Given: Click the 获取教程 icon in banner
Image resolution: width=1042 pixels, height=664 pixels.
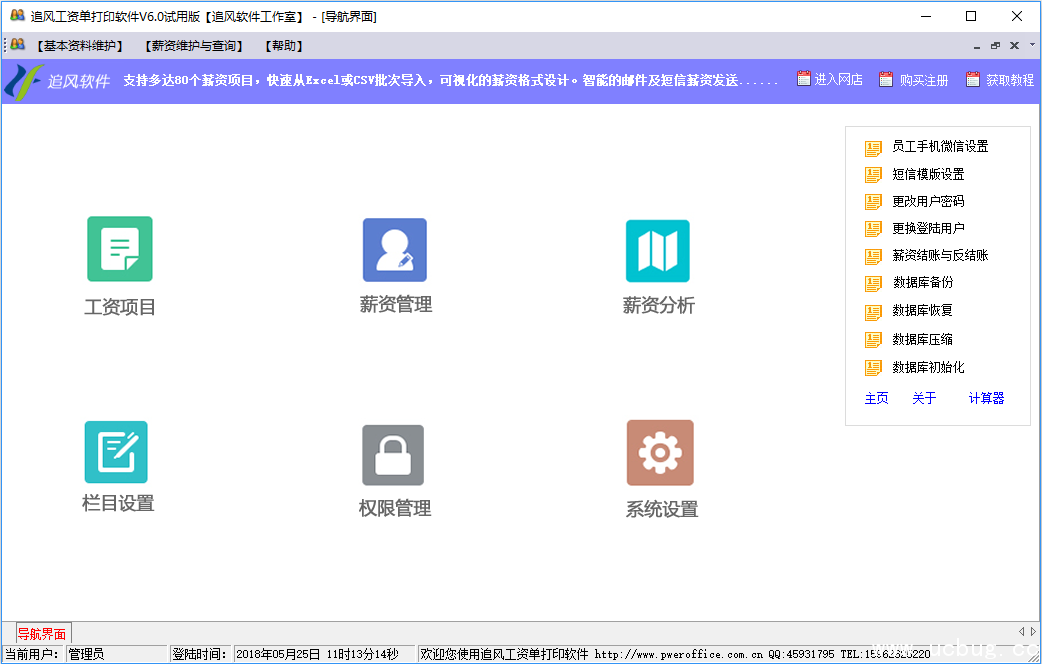Looking at the screenshot, I should pos(972,79).
